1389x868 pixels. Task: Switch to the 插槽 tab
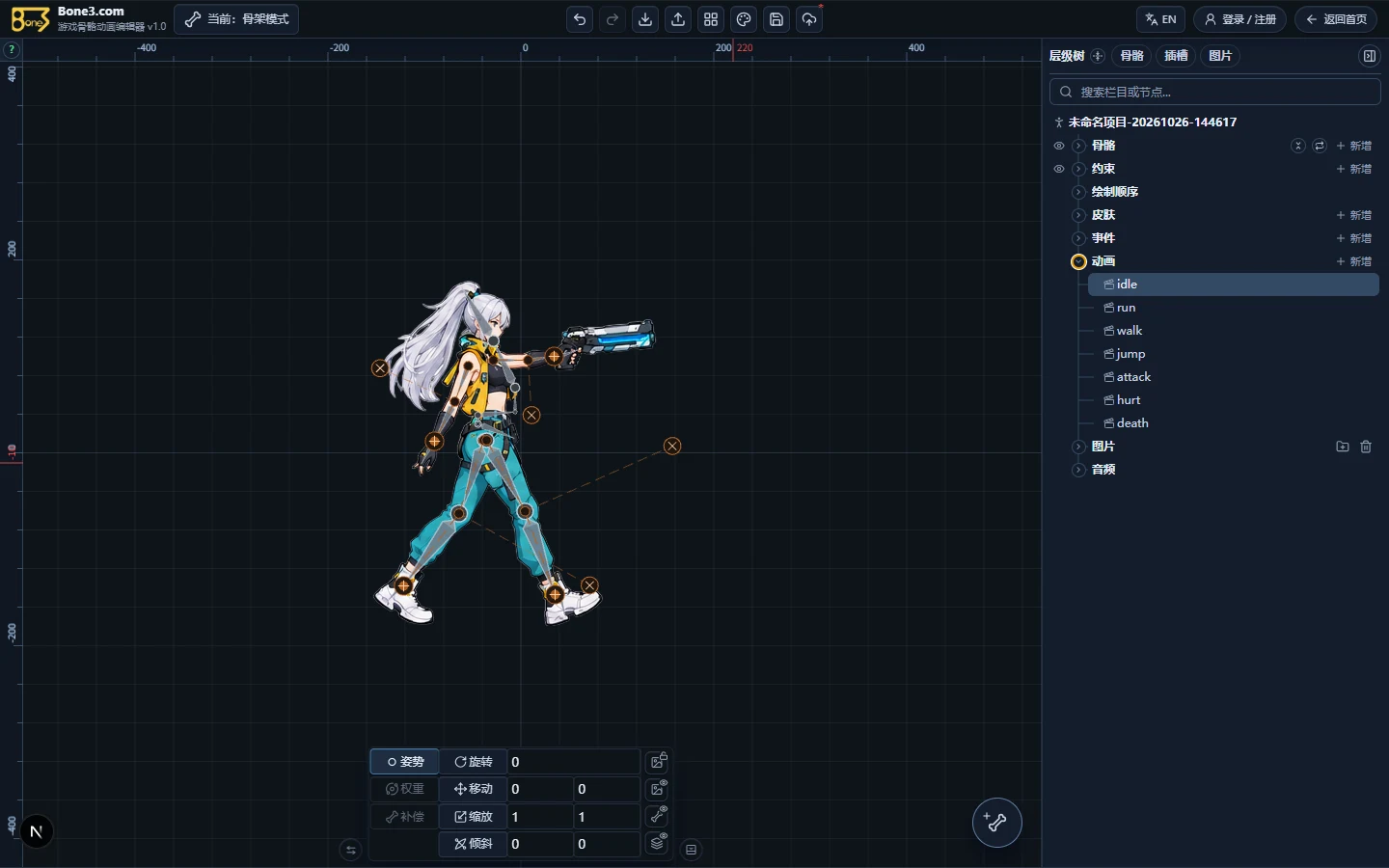coord(1176,56)
